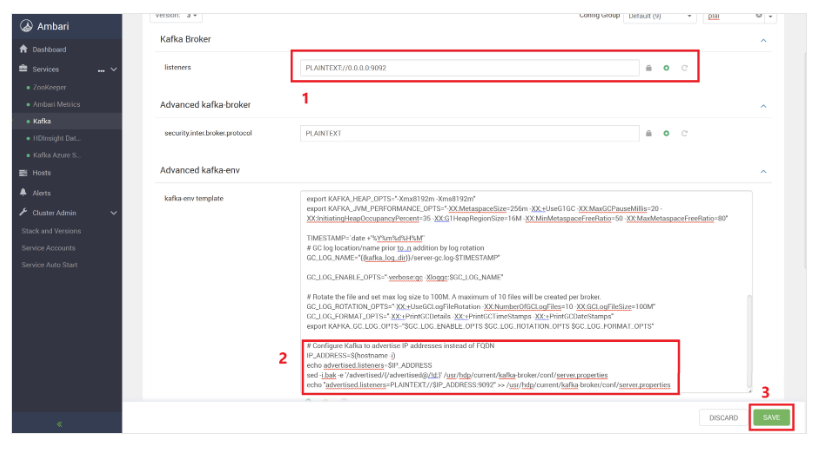Viewport: 822px width, 457px height.
Task: Click the Ambari logo icon
Action: point(26,26)
